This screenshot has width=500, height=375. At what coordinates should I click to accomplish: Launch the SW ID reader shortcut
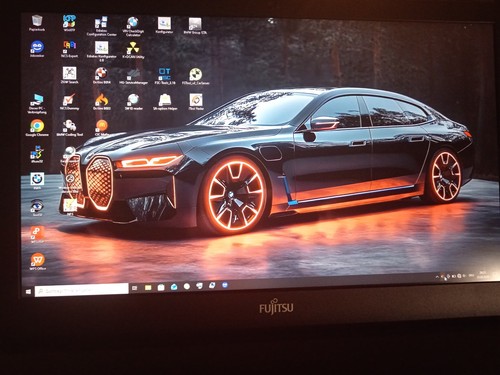(133, 102)
